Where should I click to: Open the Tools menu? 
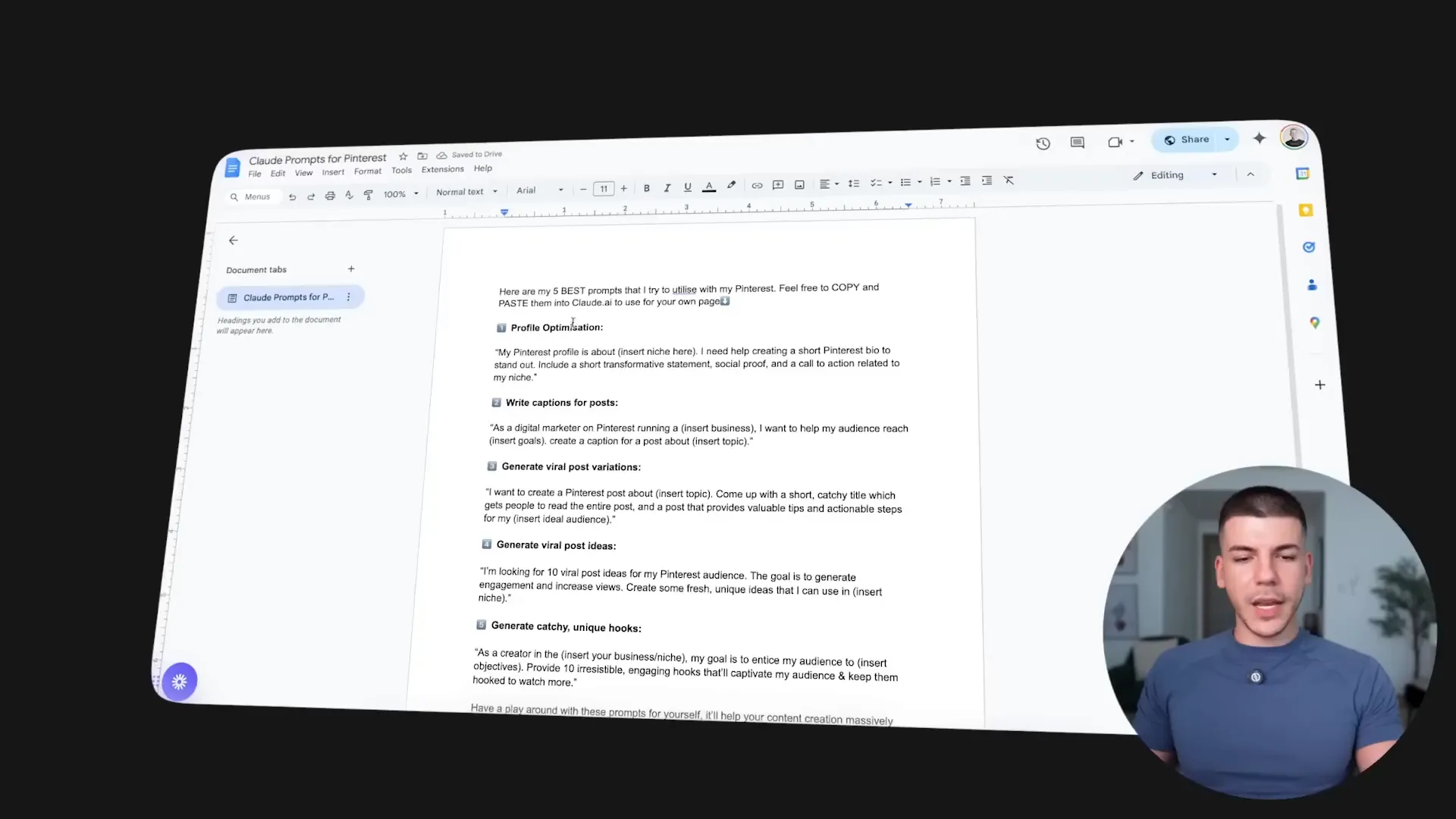tap(402, 171)
